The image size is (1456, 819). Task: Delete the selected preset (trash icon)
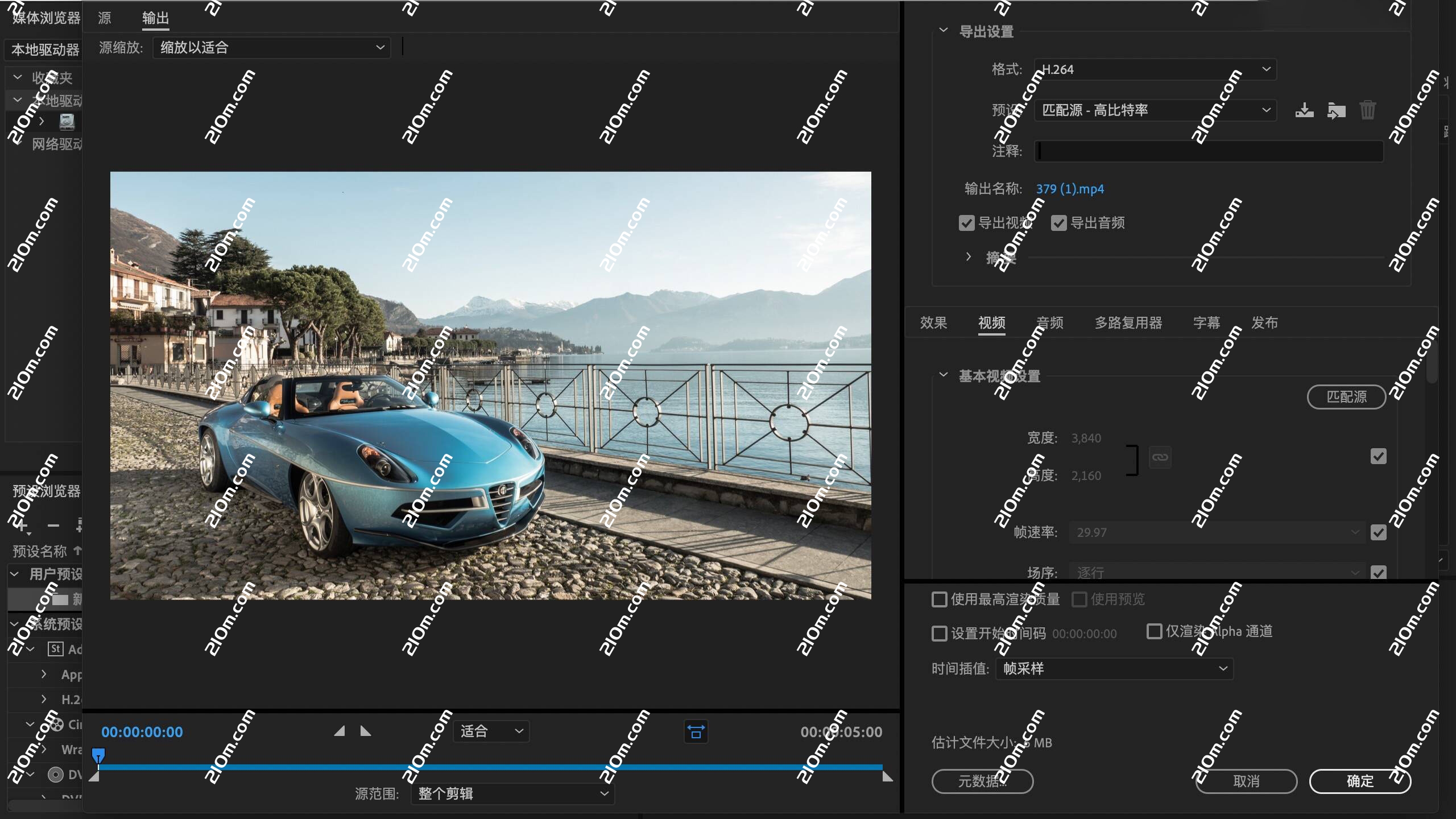tap(1368, 110)
